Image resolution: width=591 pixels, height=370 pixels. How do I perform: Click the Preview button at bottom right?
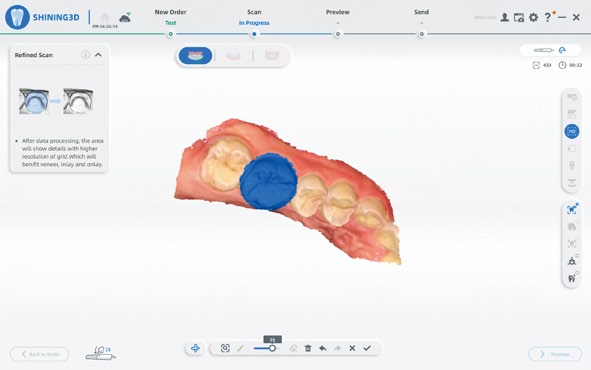coord(555,354)
